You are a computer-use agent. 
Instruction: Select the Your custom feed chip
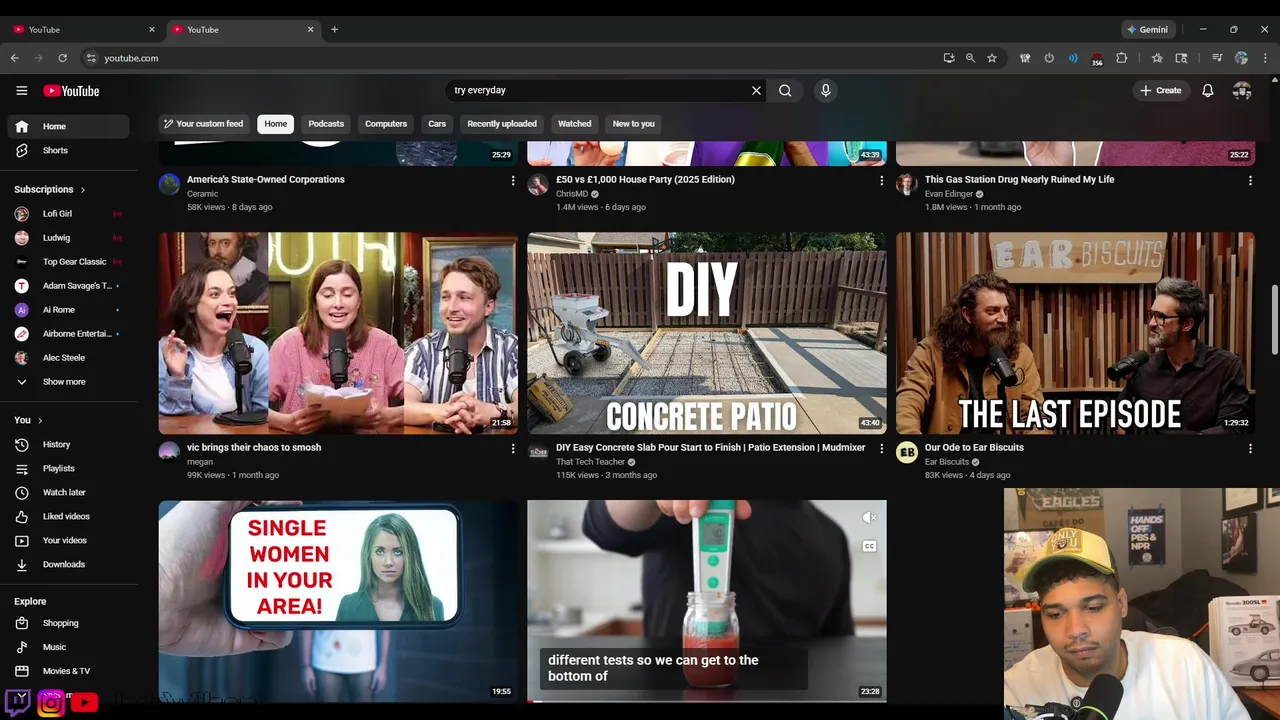[x=204, y=124]
